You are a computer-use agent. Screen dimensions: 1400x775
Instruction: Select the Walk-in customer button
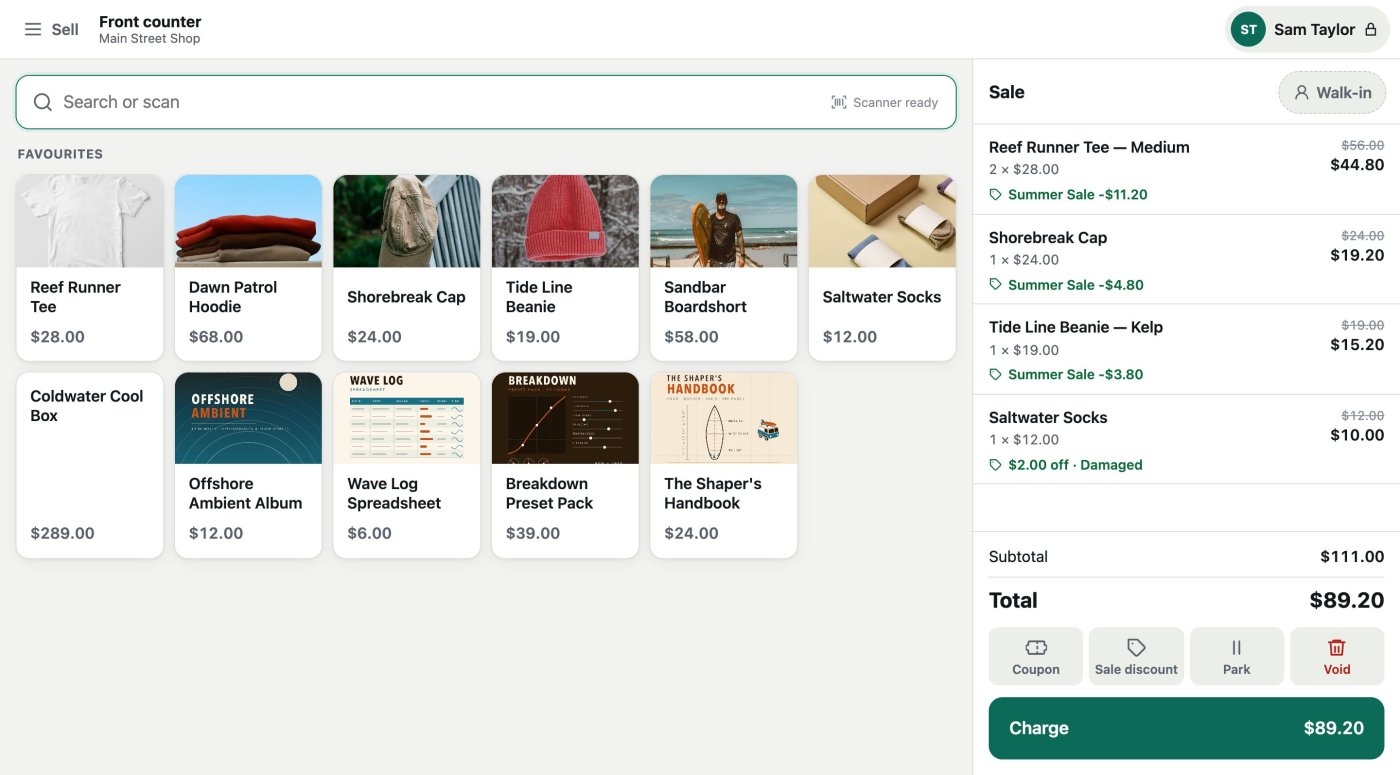point(1332,92)
